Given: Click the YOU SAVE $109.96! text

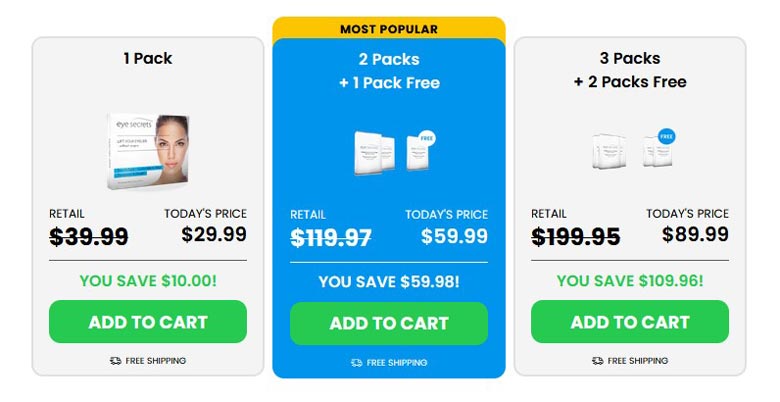Looking at the screenshot, I should (630, 281).
